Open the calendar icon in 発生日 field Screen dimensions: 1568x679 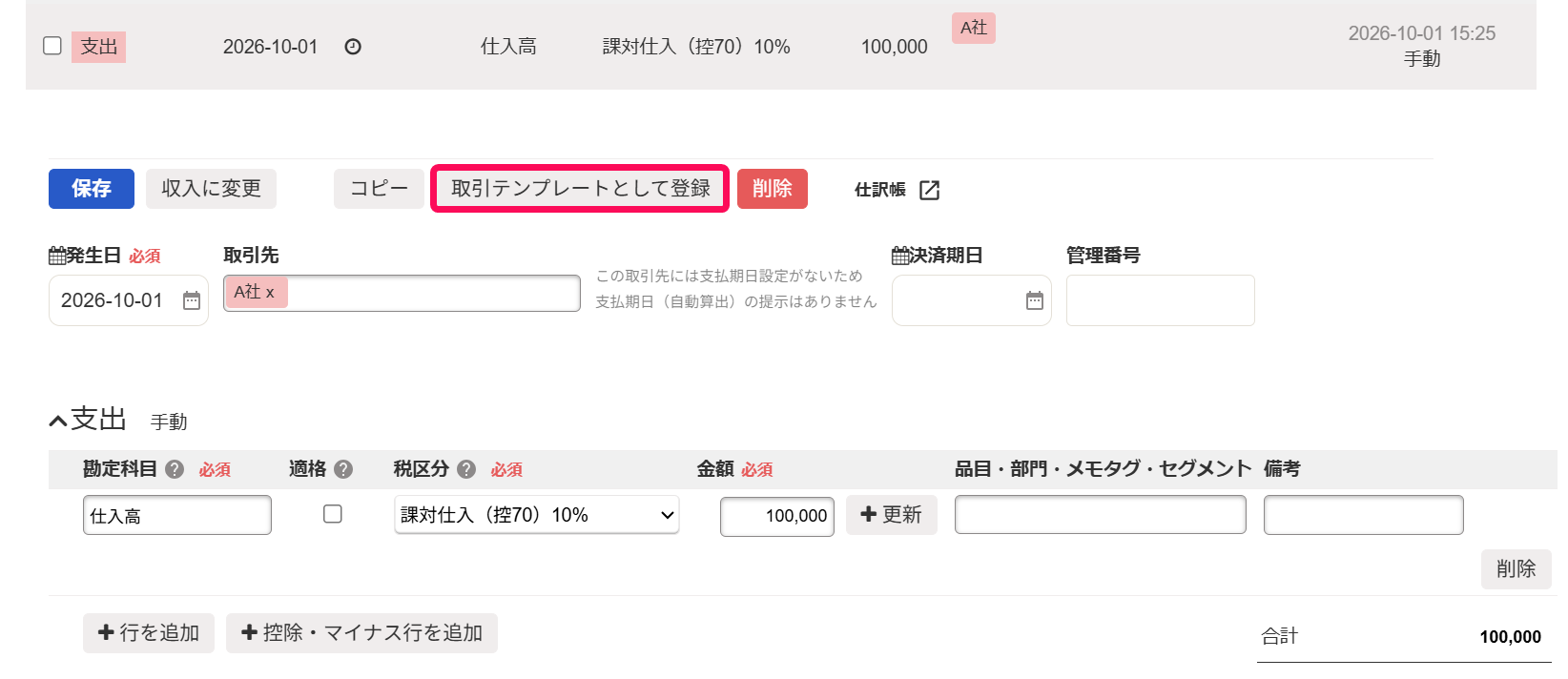[x=192, y=300]
